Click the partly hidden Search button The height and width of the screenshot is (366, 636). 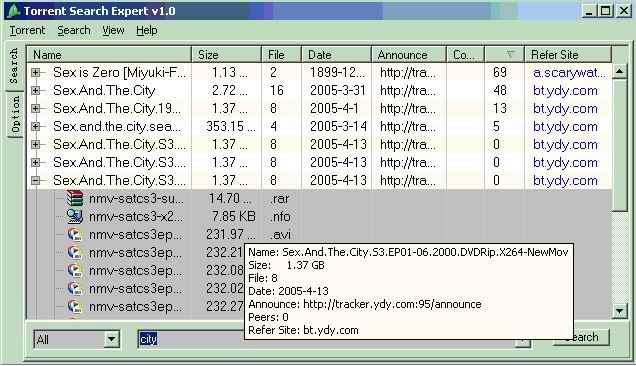(591, 337)
